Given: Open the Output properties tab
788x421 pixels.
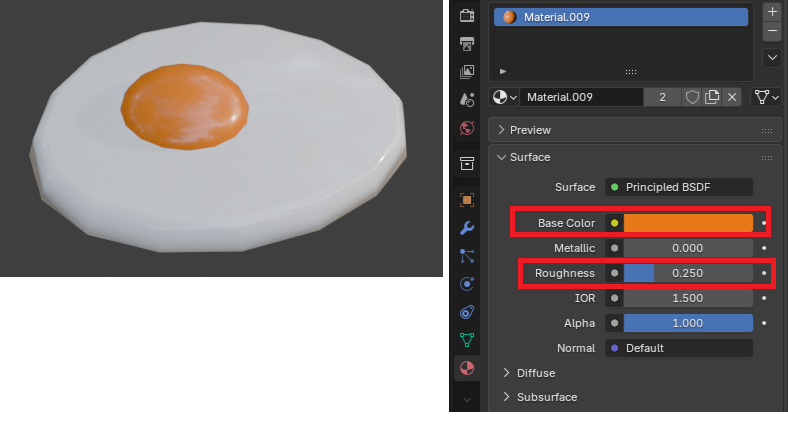Looking at the screenshot, I should [467, 44].
